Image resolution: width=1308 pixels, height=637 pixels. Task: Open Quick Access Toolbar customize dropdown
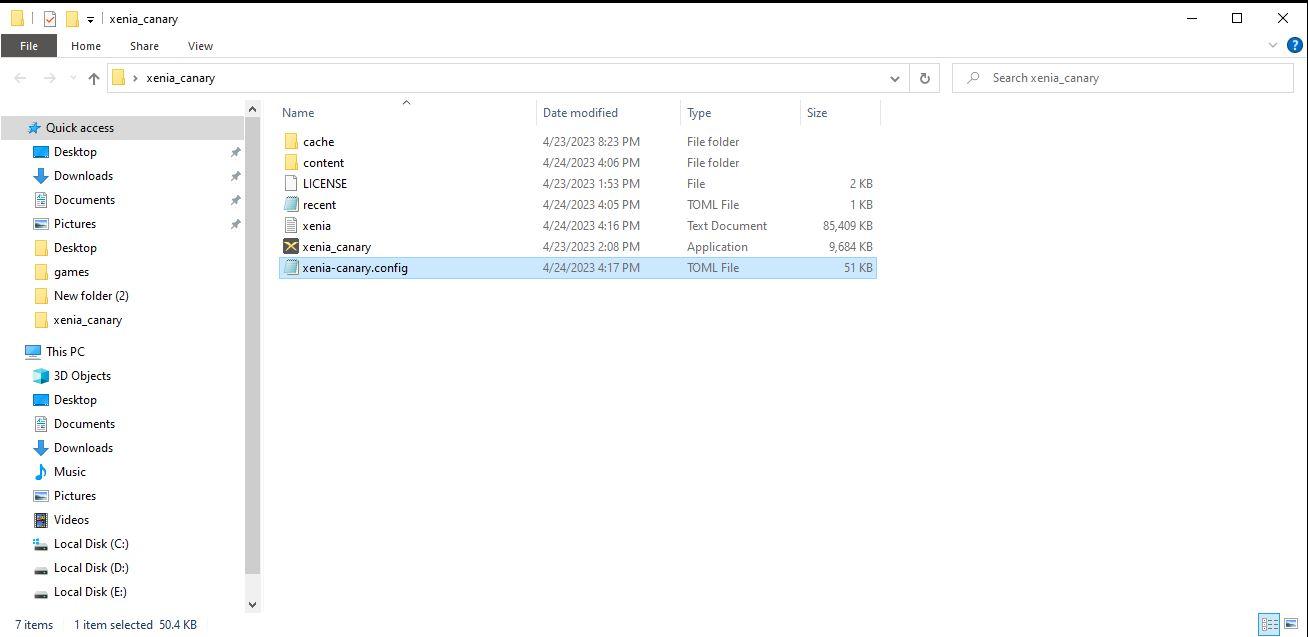pyautogui.click(x=90, y=19)
